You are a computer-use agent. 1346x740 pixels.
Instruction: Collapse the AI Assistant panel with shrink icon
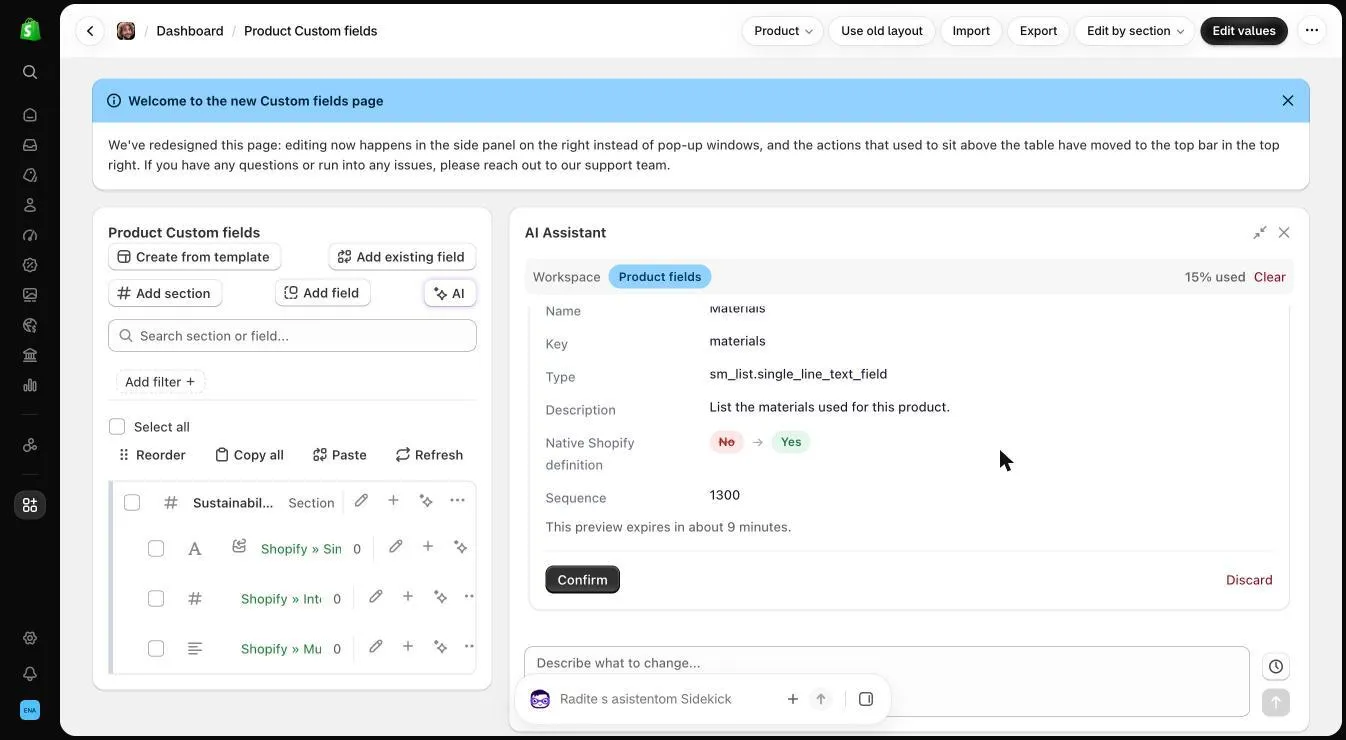point(1260,232)
